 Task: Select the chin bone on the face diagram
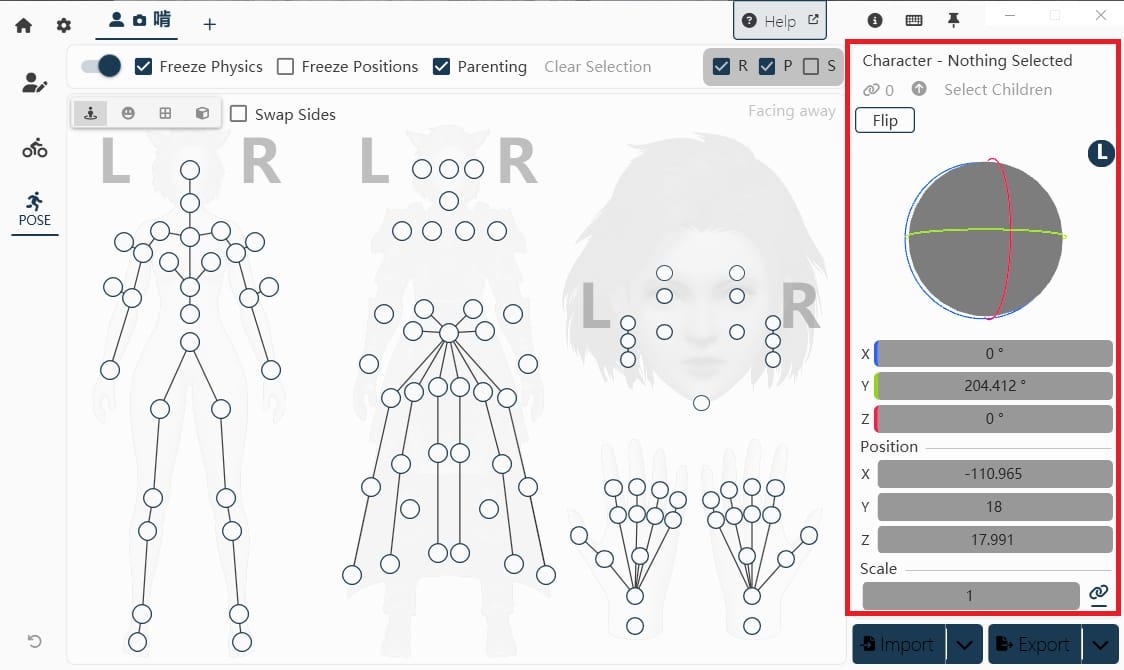[x=702, y=403]
